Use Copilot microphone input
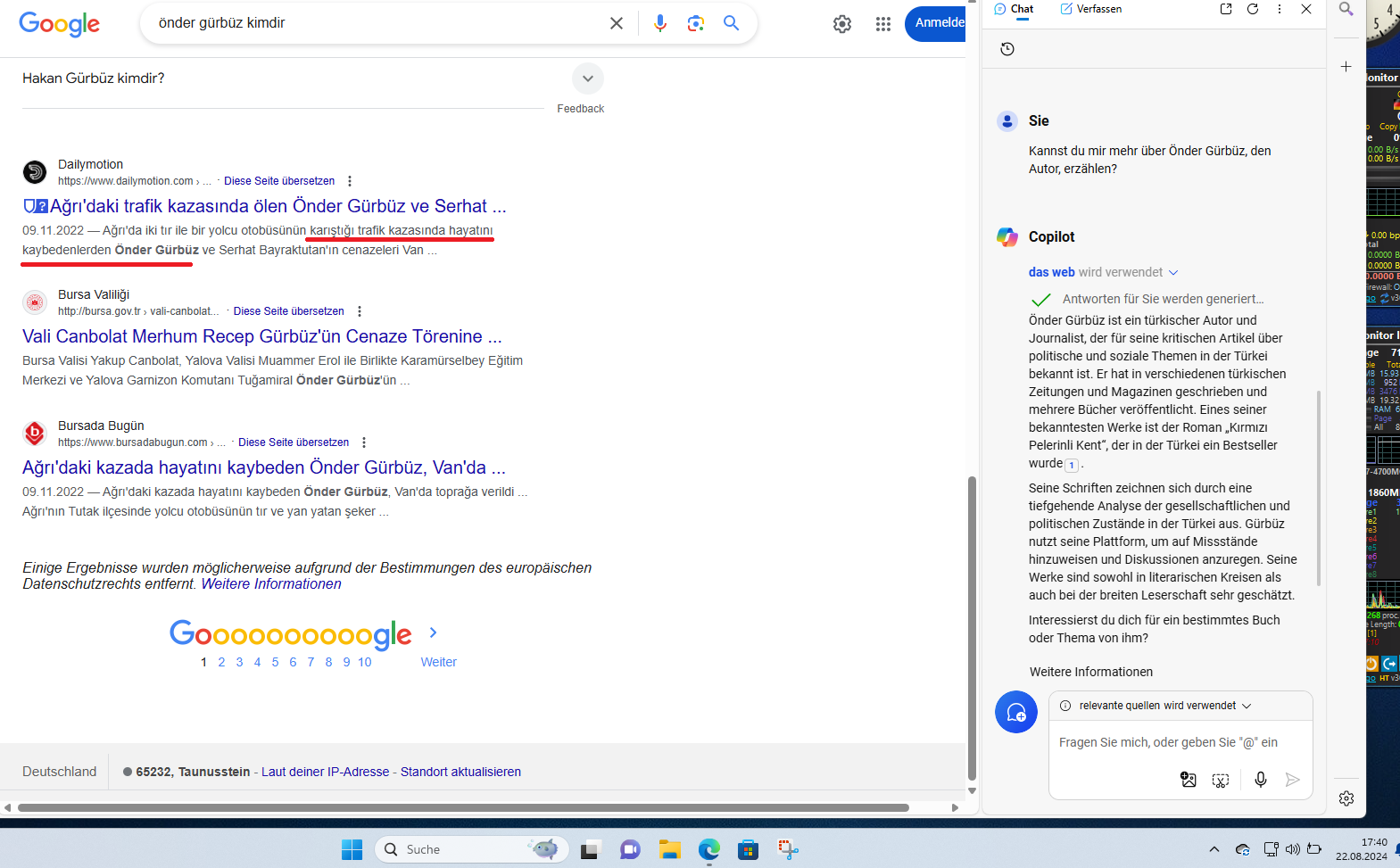Screen dimensions: 1400x868 [x=1261, y=780]
